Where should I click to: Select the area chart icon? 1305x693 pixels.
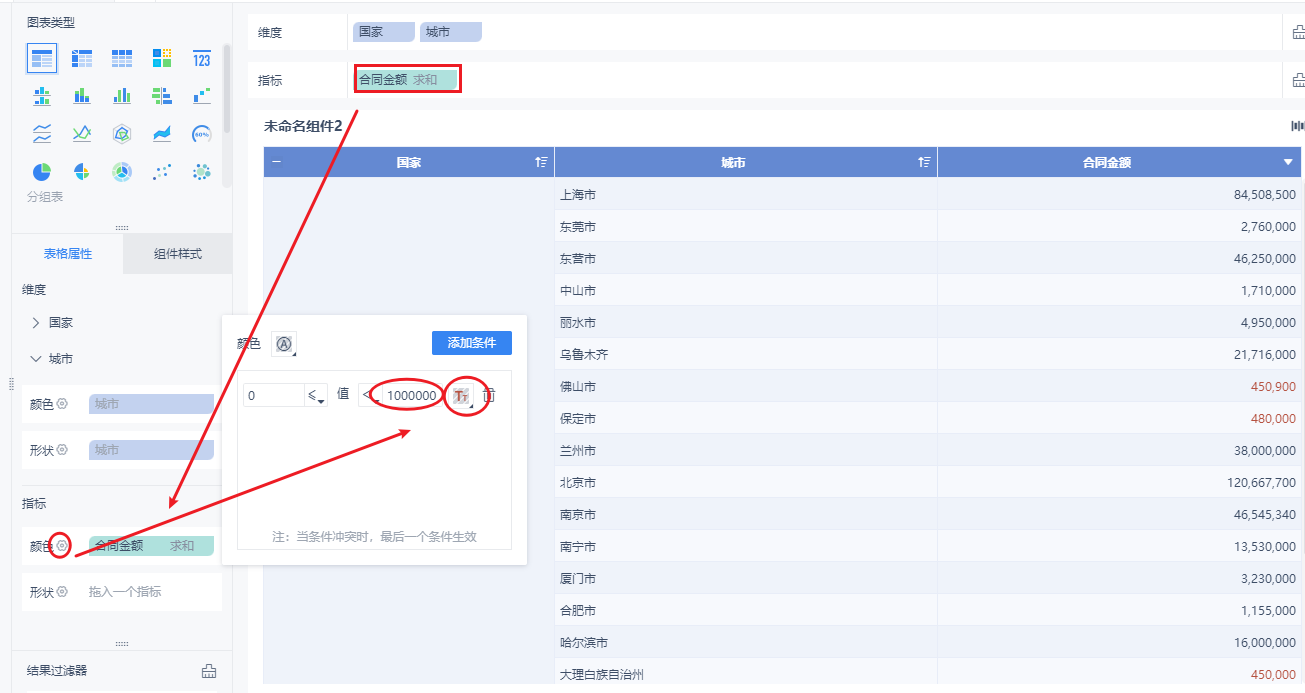162,134
